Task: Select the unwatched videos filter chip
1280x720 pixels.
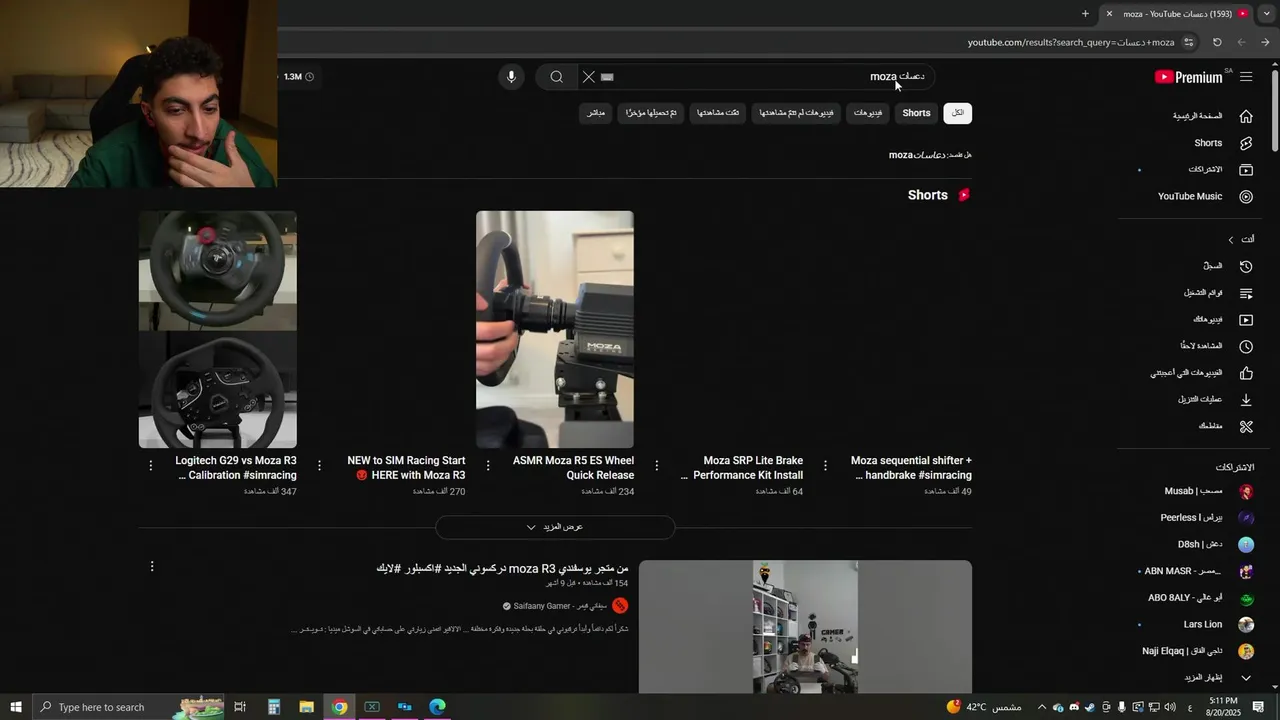Action: (x=796, y=113)
